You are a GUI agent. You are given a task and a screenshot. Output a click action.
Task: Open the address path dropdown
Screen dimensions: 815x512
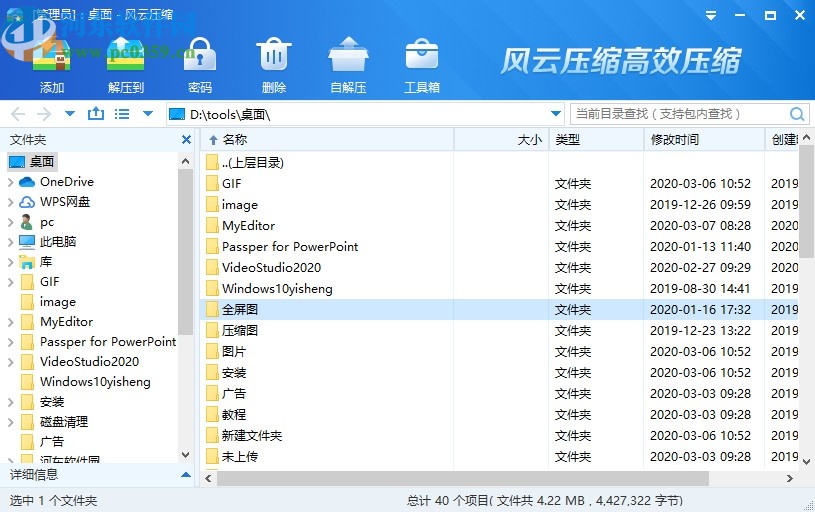[556, 114]
